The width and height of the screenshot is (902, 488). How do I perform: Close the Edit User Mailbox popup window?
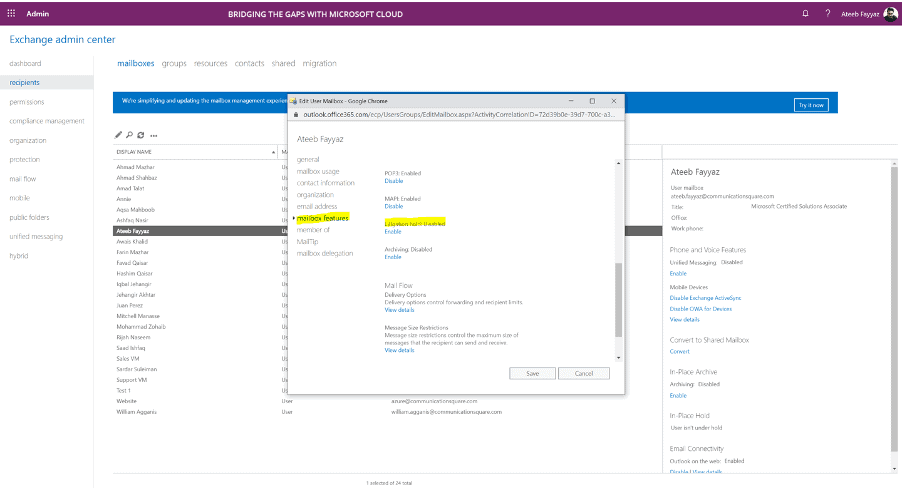click(614, 101)
